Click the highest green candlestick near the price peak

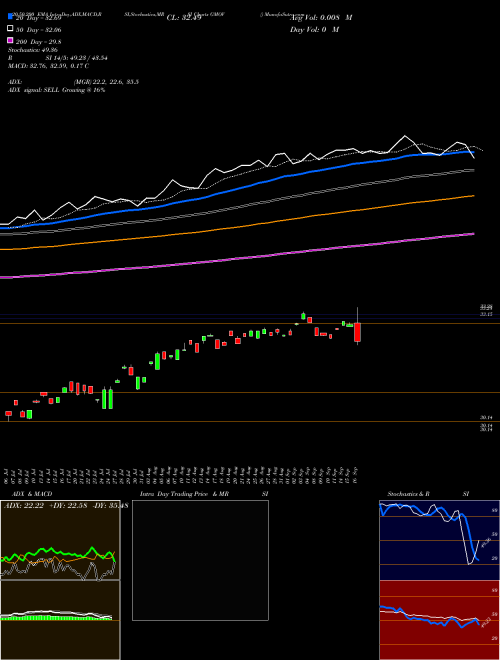click(303, 316)
